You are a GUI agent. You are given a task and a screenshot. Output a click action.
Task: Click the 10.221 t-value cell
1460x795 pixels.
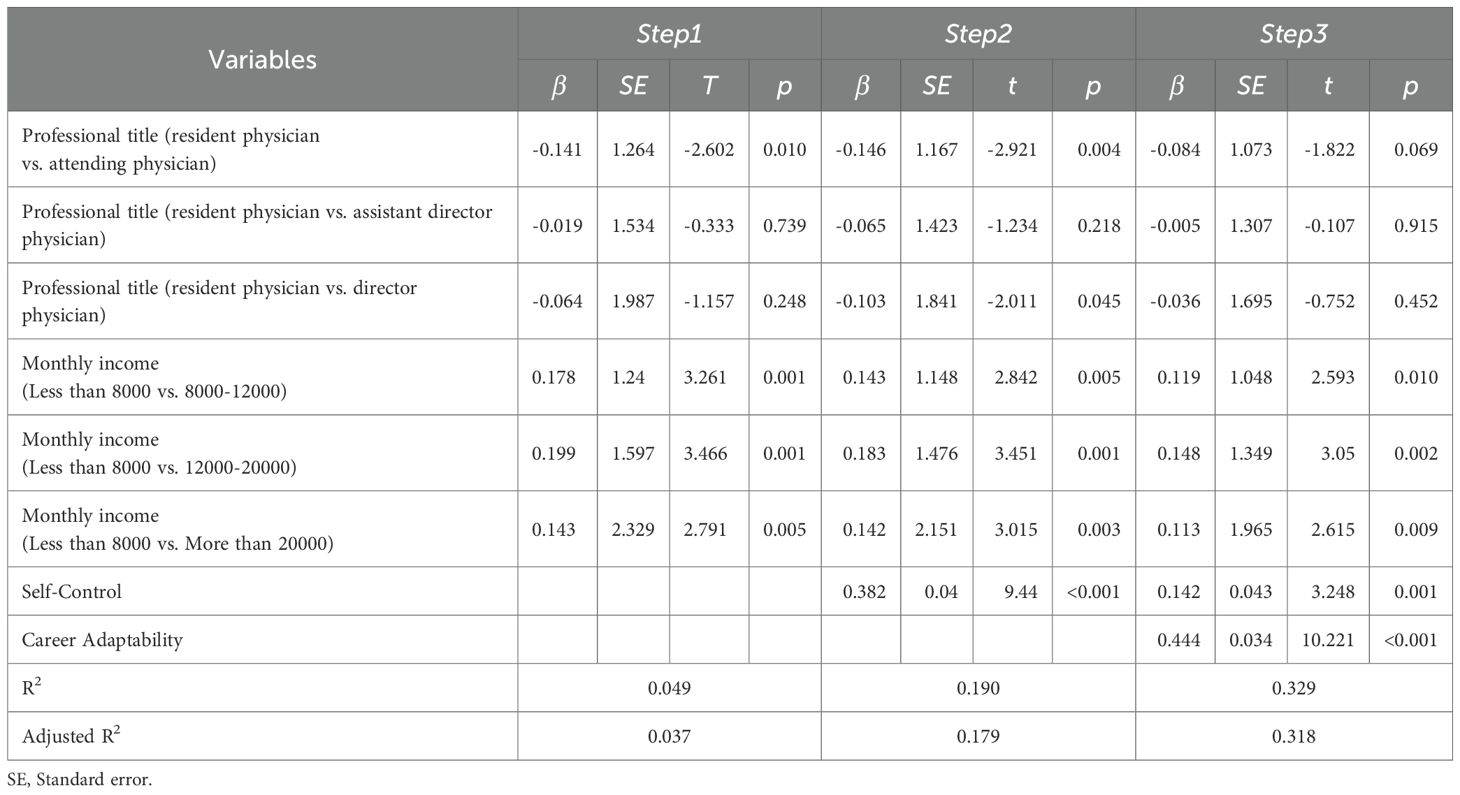(x=1327, y=639)
